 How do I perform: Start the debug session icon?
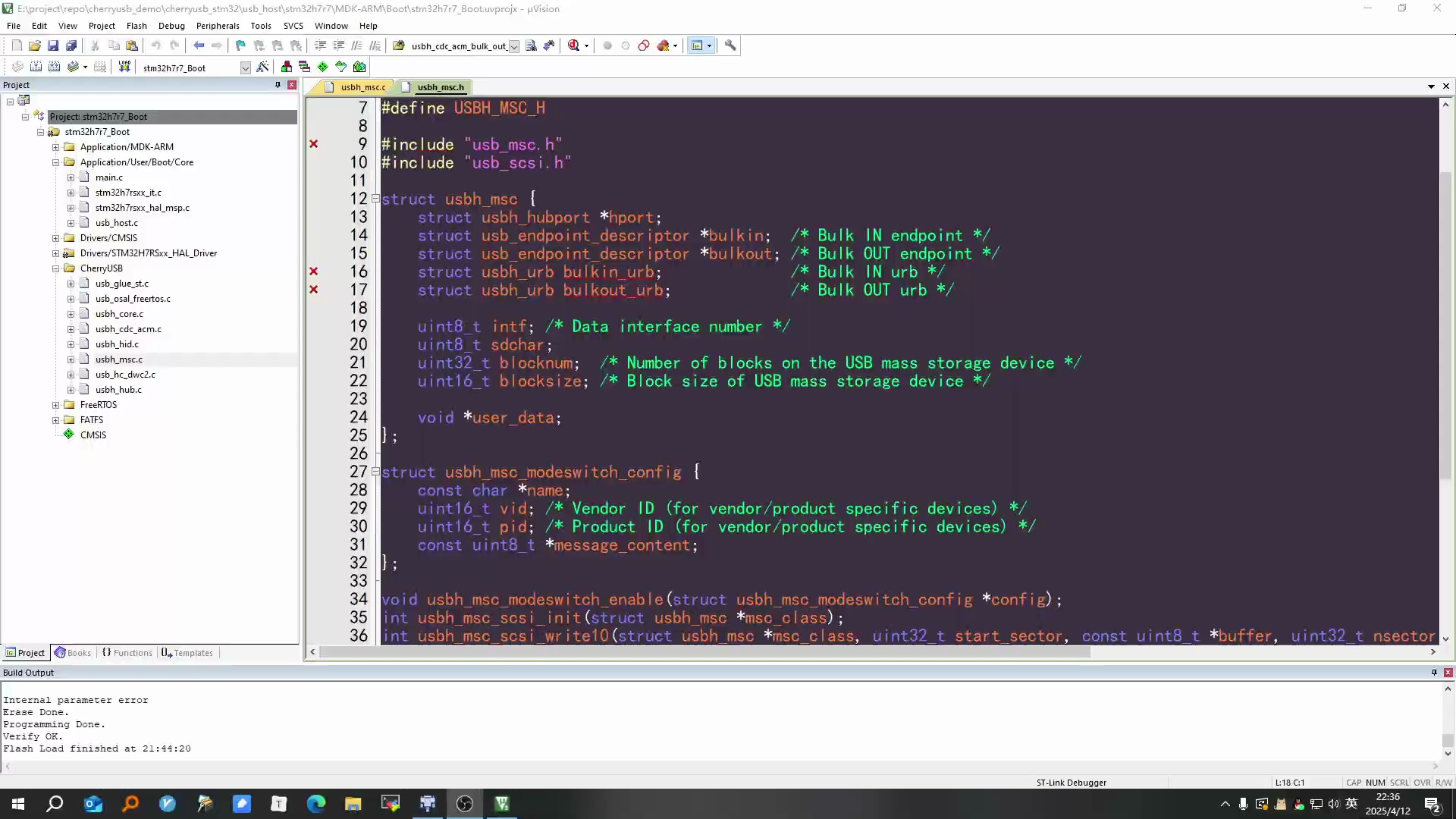574,45
